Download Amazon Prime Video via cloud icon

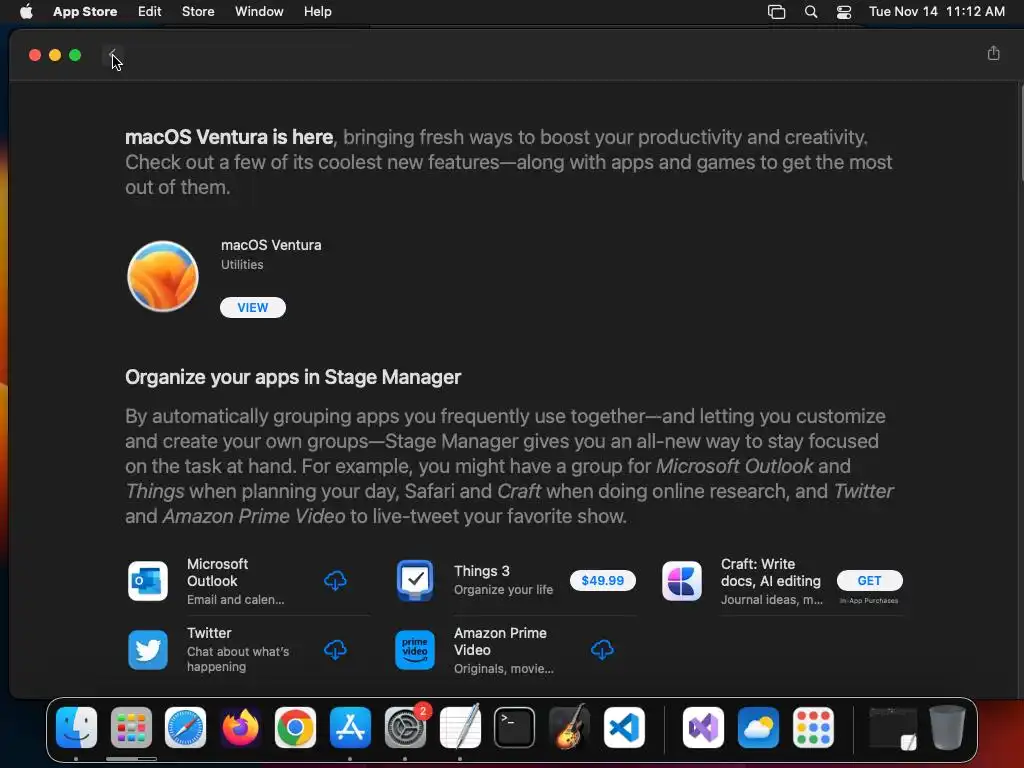(602, 650)
